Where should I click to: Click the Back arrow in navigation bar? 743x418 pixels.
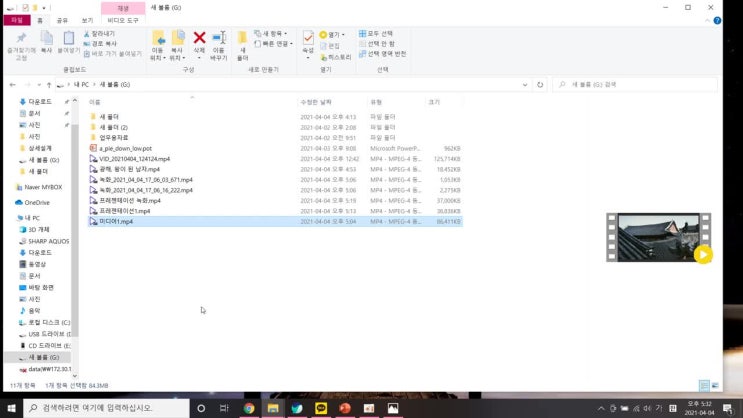13,84
